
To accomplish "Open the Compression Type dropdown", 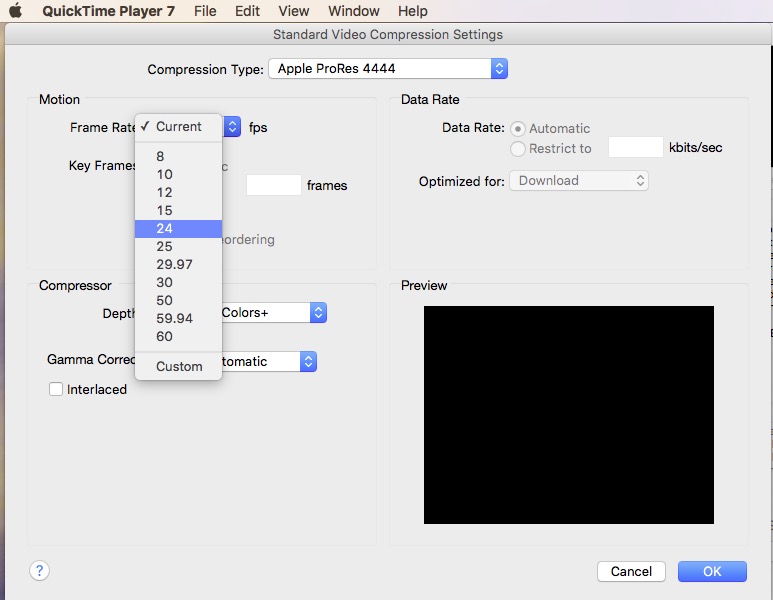I will tap(388, 69).
